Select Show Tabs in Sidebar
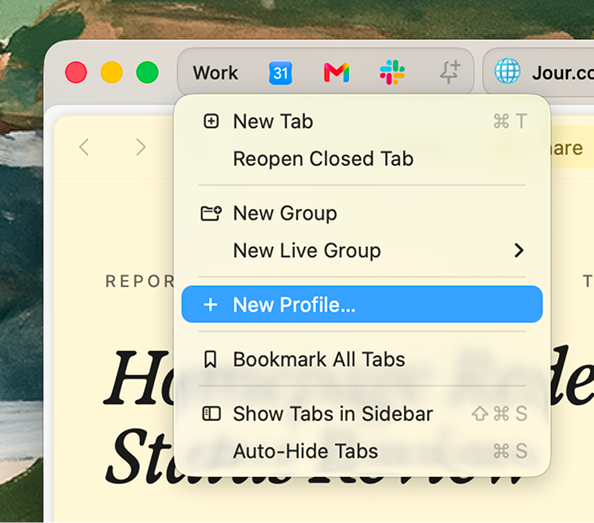This screenshot has width=594, height=523. tap(362, 414)
